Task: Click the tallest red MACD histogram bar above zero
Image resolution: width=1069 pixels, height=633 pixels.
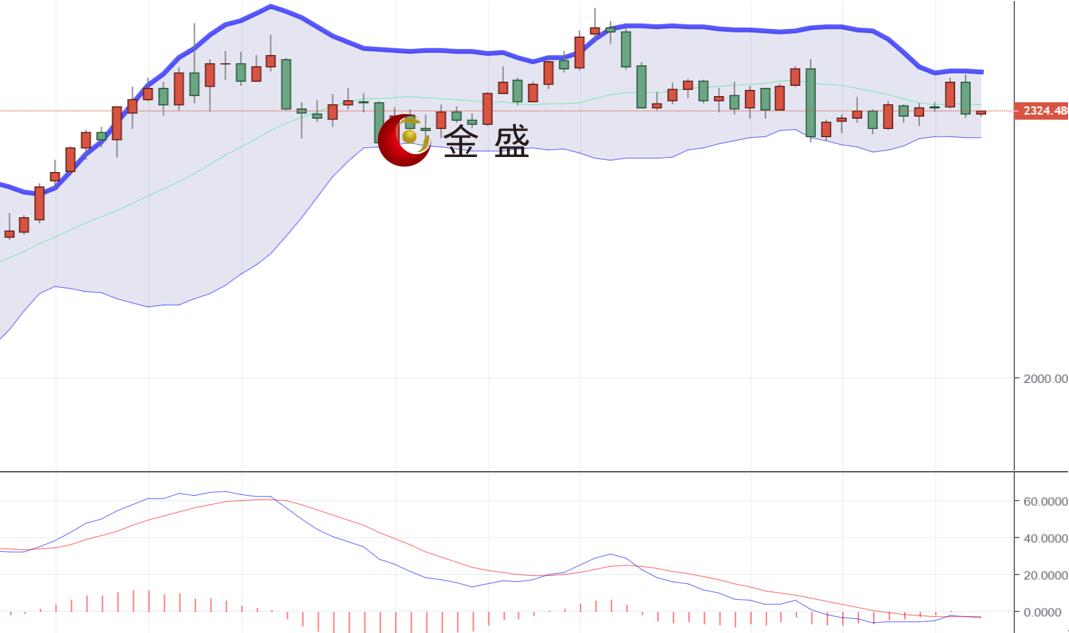Action: (x=133, y=601)
